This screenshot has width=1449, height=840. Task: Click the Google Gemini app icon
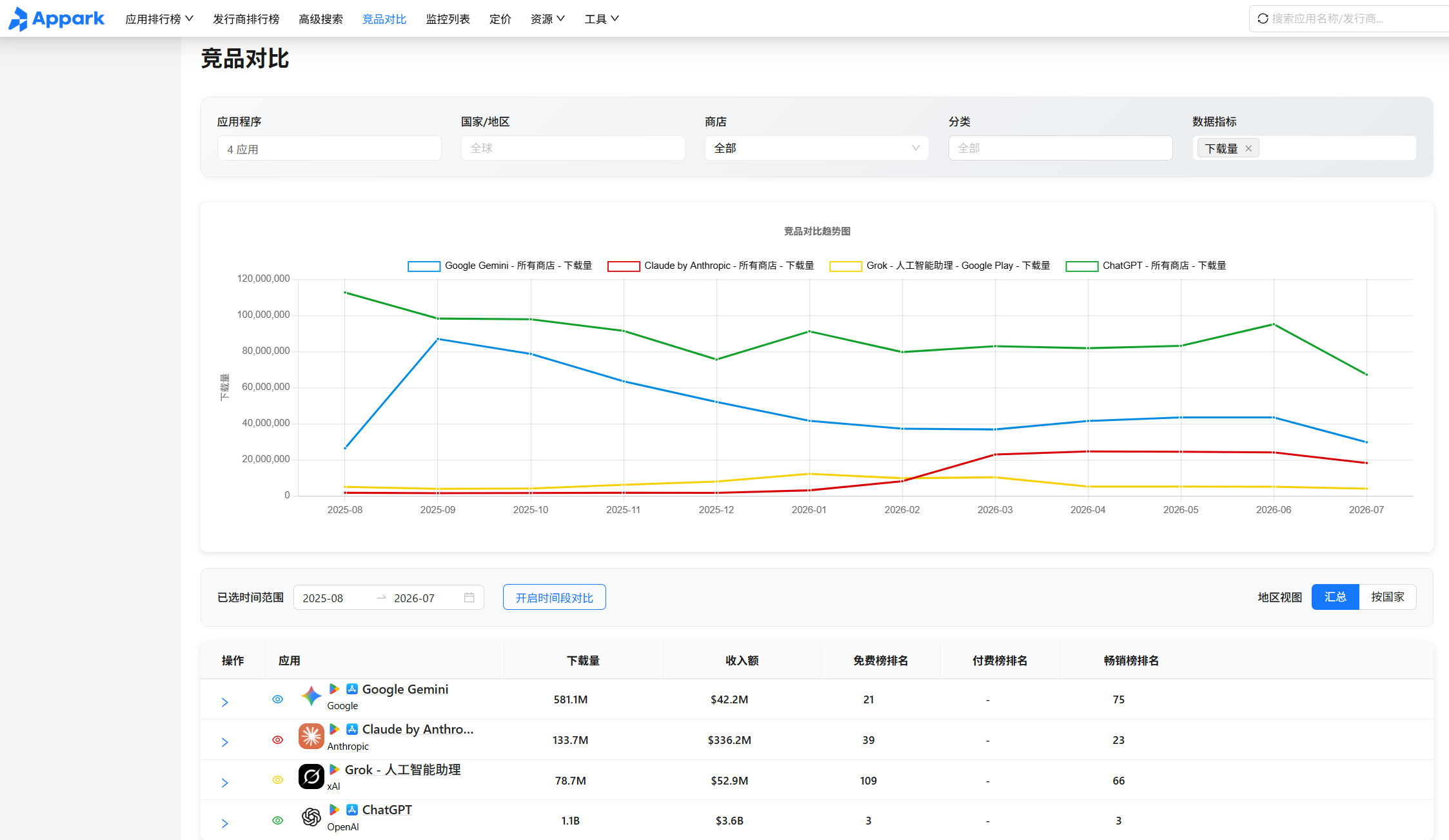coord(311,696)
